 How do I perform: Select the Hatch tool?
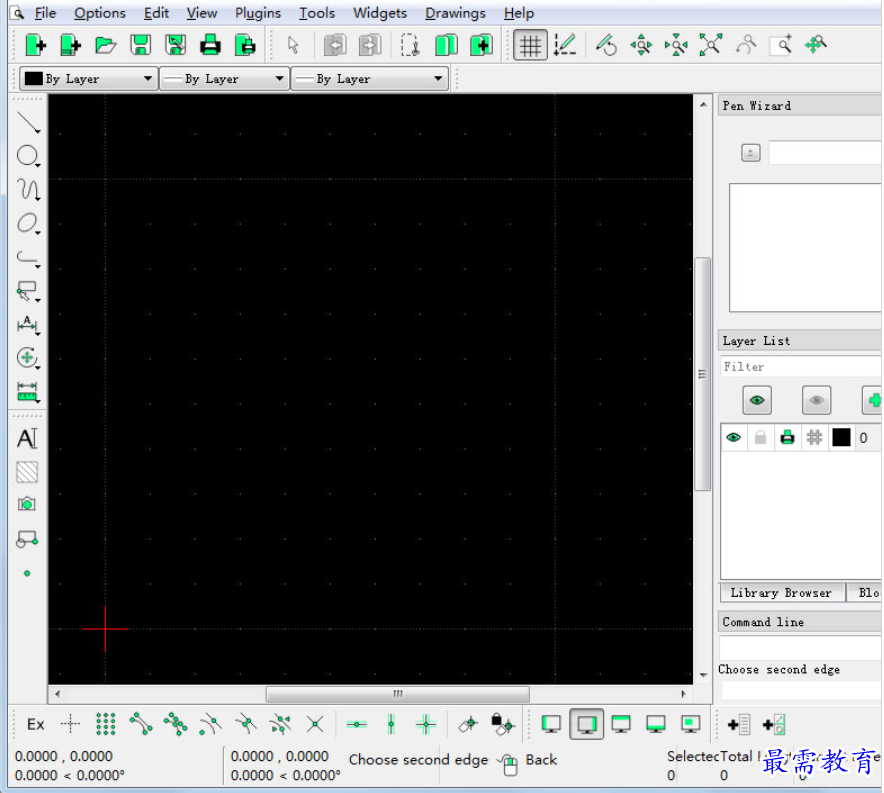[x=27, y=472]
